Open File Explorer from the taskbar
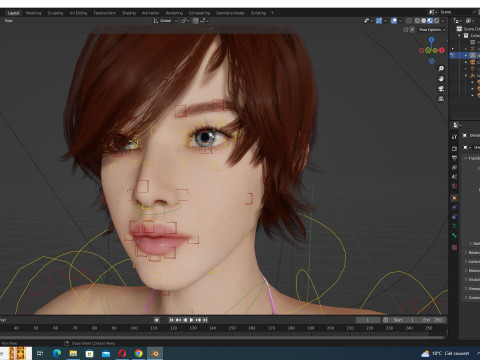This screenshot has width=480, height=360. [x=73, y=353]
